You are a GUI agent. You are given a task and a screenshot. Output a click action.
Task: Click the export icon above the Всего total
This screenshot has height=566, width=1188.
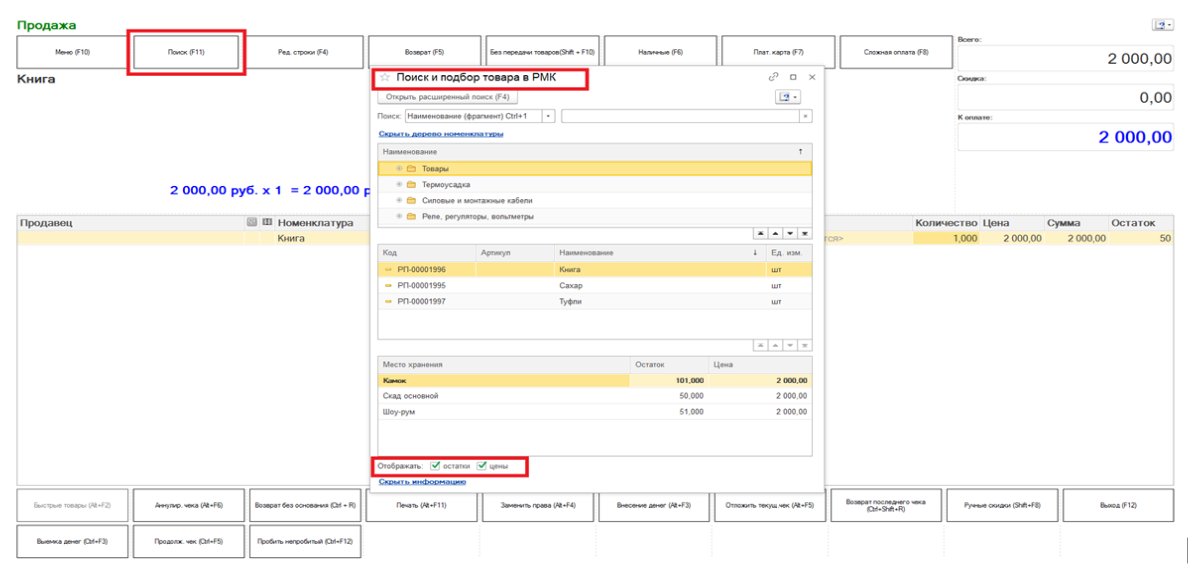point(1161,25)
